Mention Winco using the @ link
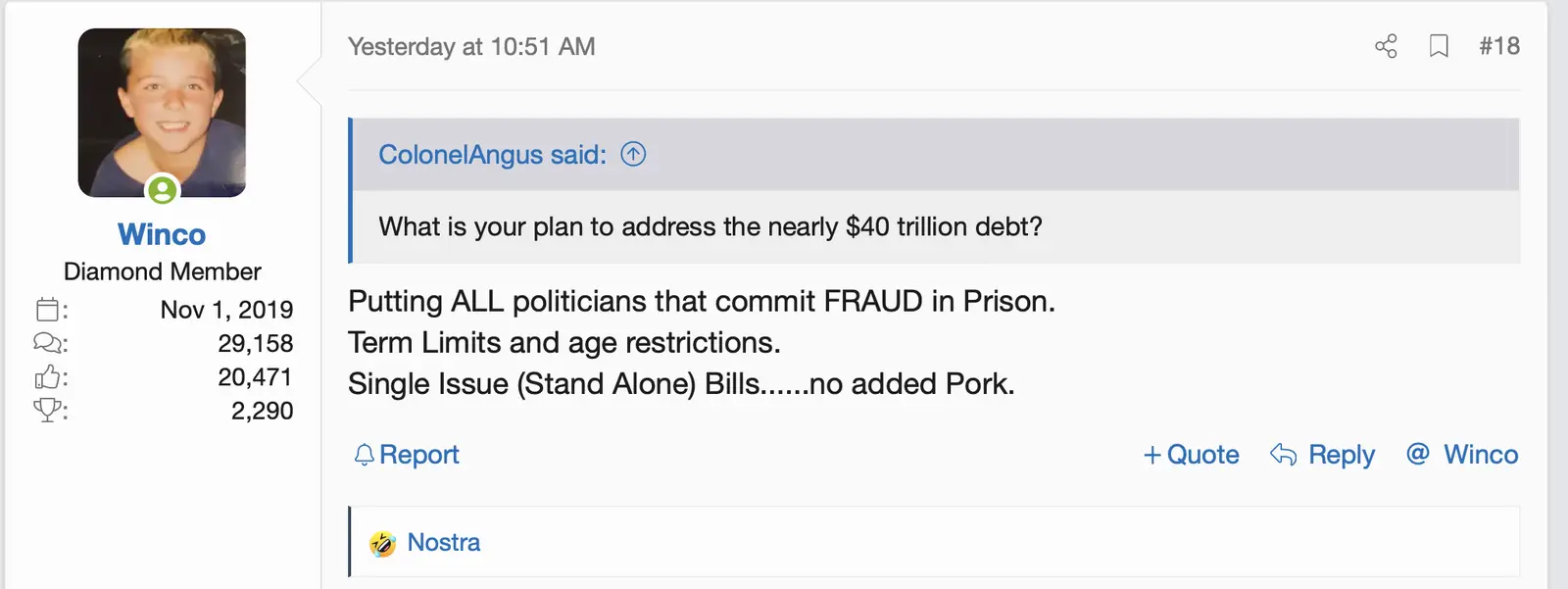This screenshot has width=1568, height=589. (1462, 455)
